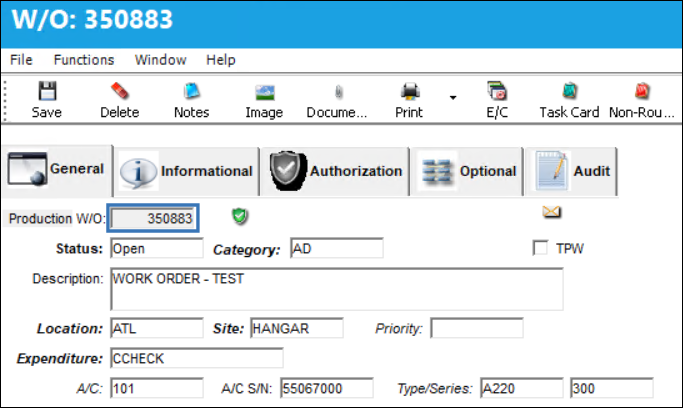Click the W/O: 350883 window title
The height and width of the screenshot is (408, 683).
[x=92, y=20]
